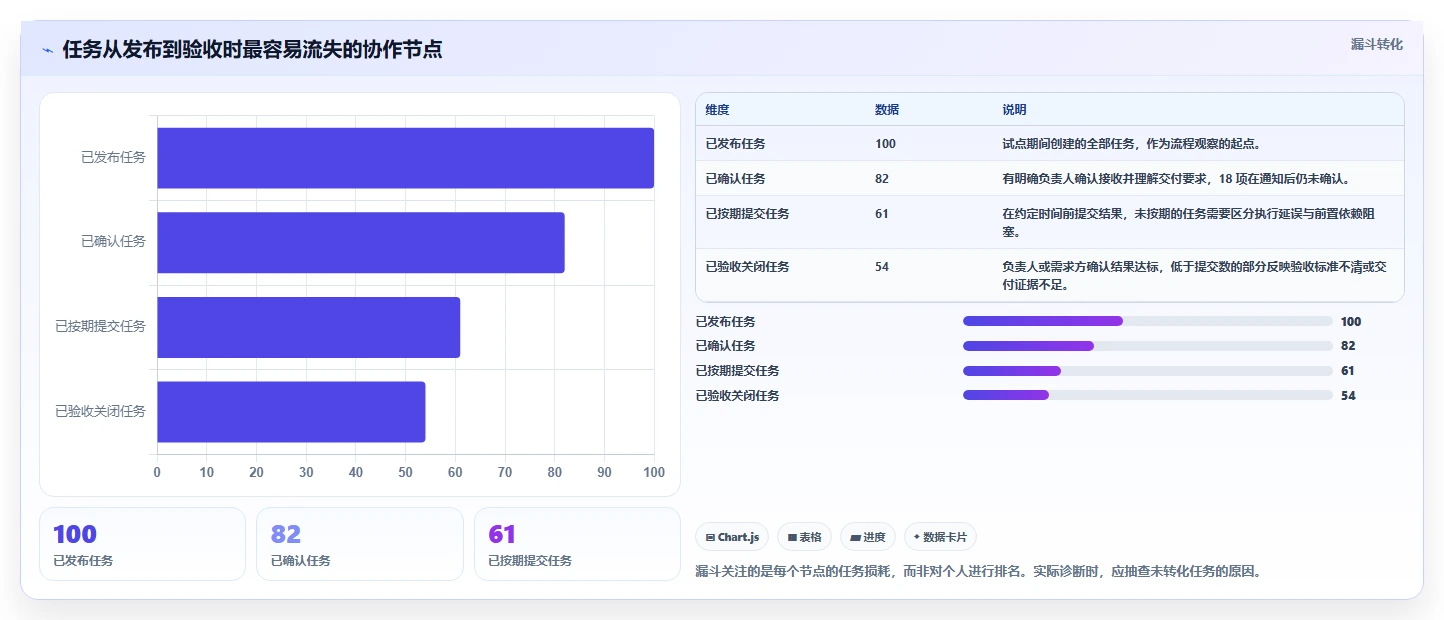This screenshot has width=1444, height=620.
Task: Select the 表格 chip
Action: point(804,537)
